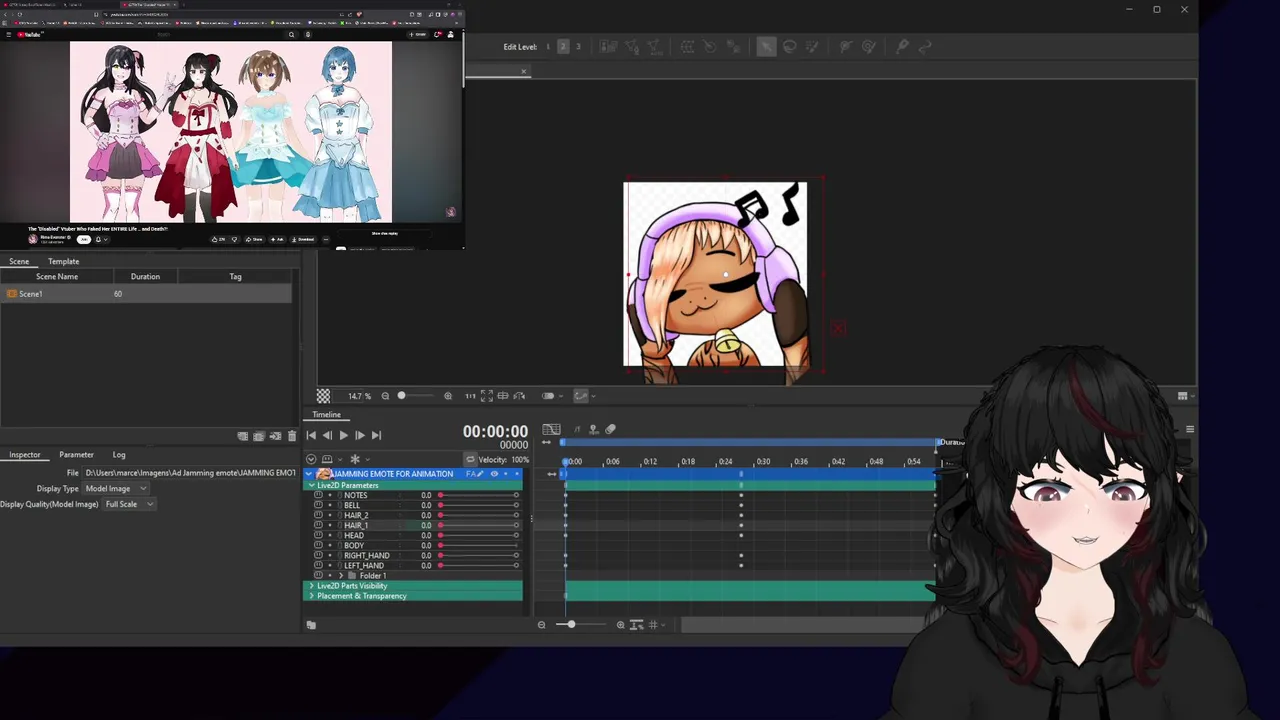Expand Live2D Parts Visibility group

click(x=312, y=586)
